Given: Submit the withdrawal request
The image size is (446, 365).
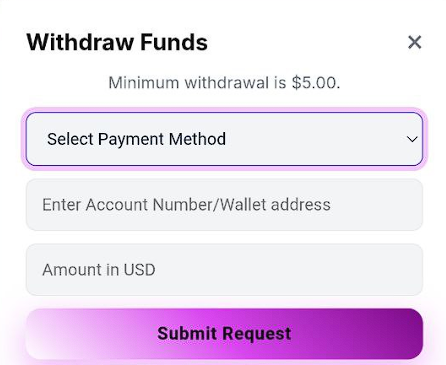Looking at the screenshot, I should coord(224,334).
